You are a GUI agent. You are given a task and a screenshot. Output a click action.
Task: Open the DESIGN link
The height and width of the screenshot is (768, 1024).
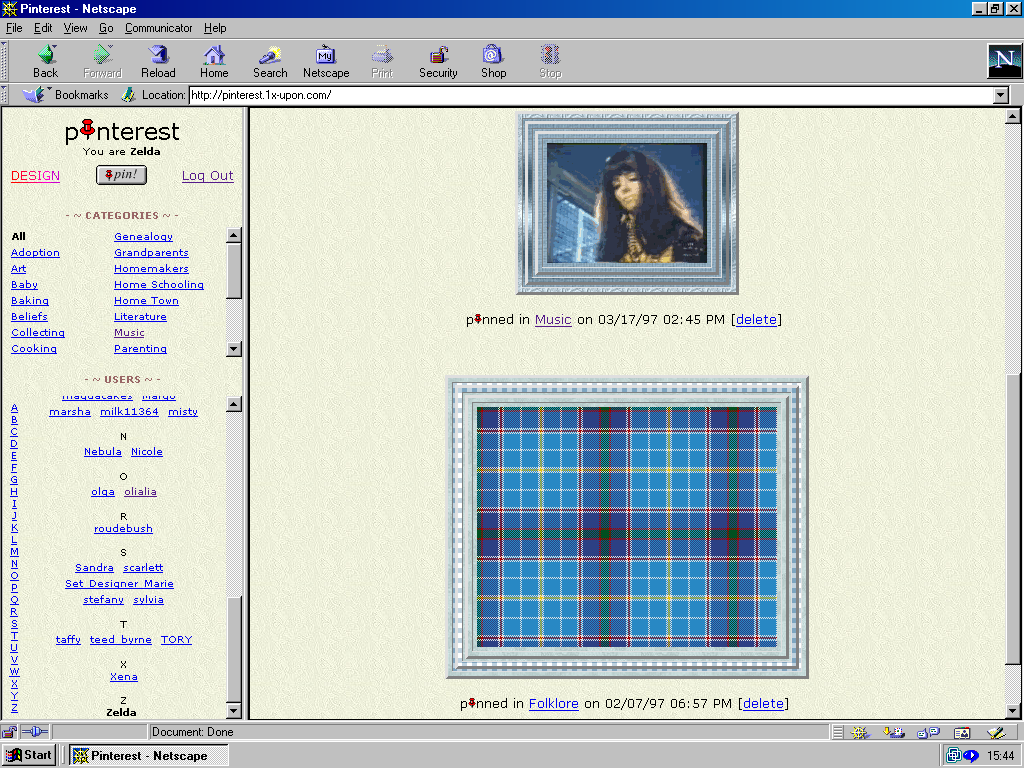(35, 176)
